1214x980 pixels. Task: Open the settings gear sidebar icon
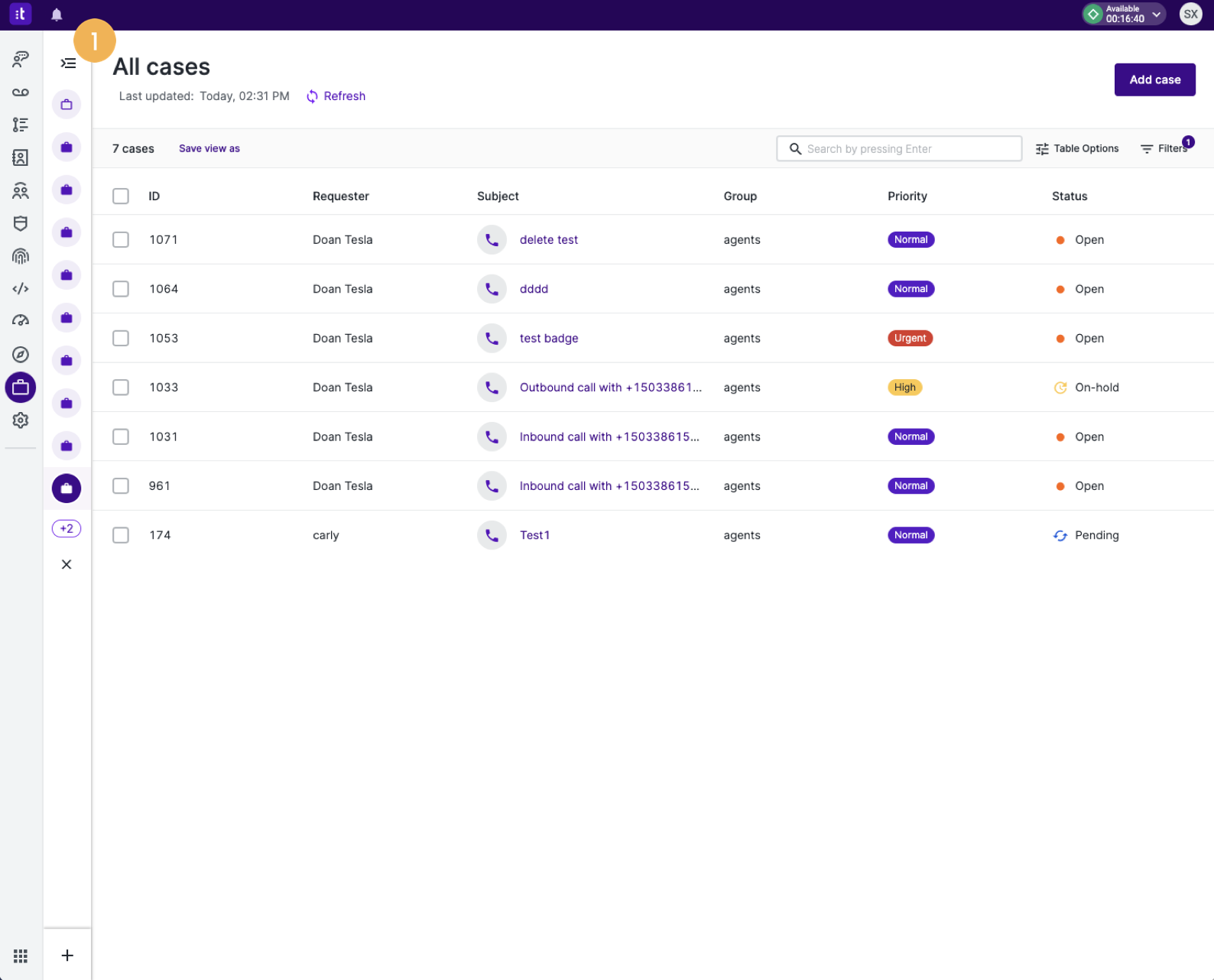click(21, 420)
